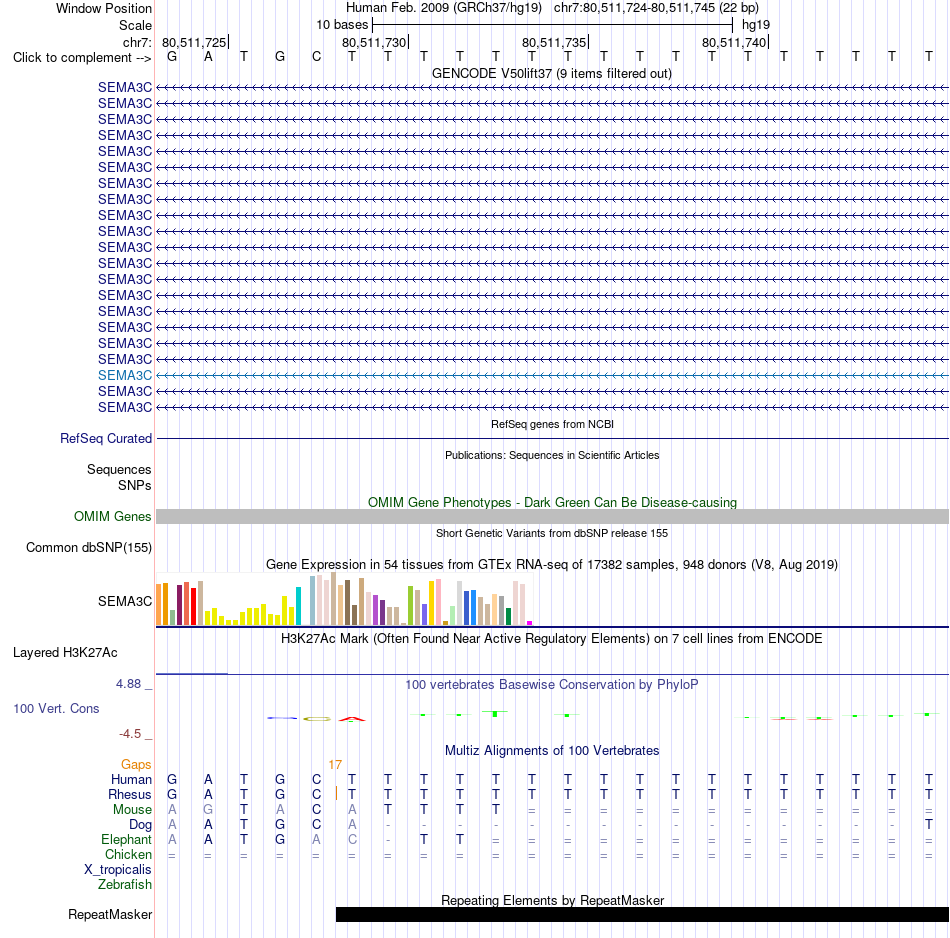Click the 80,511,725 position marker
The height and width of the screenshot is (938, 950).
(194, 42)
